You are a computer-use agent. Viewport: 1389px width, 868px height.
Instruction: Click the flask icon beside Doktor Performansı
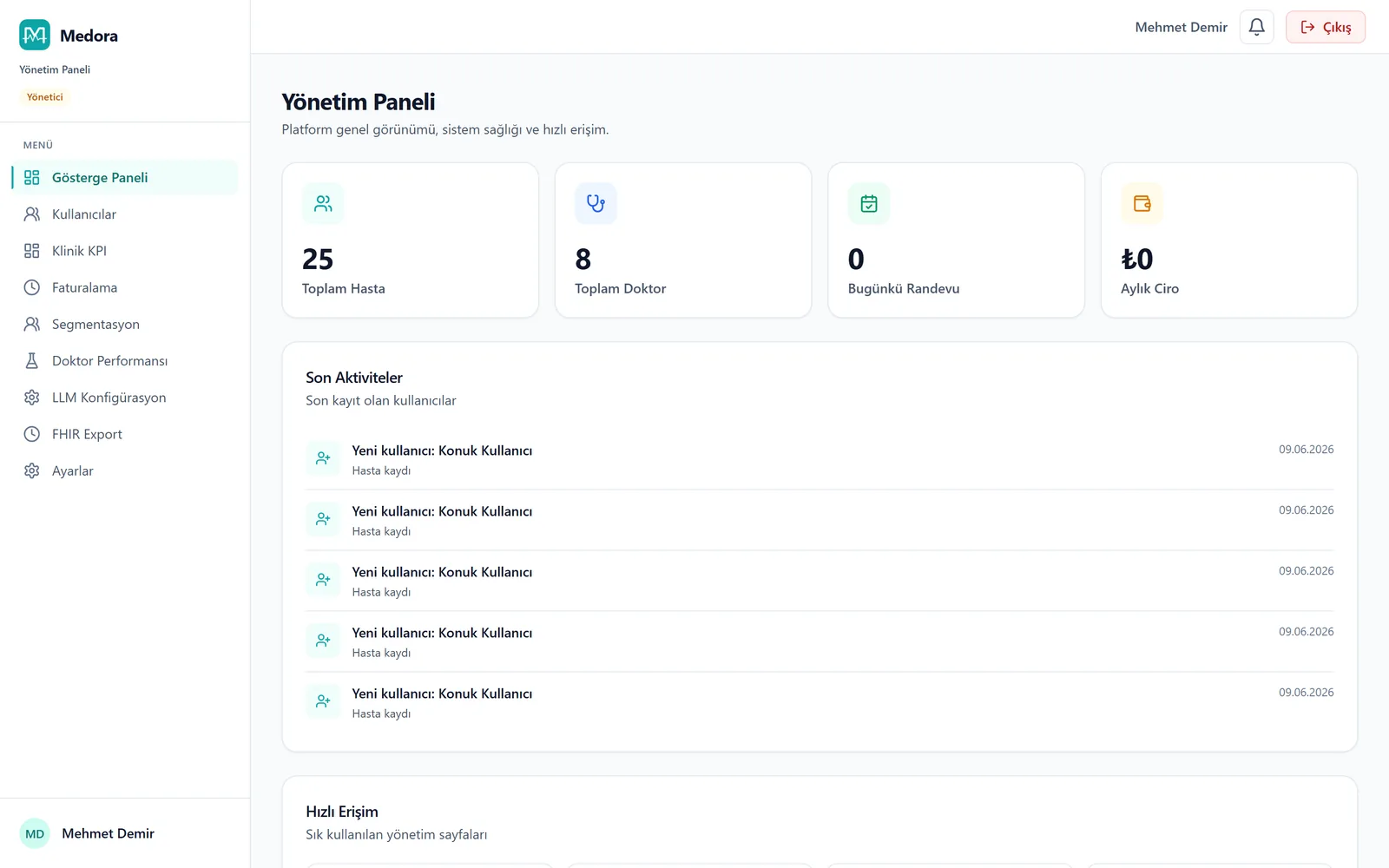click(x=32, y=360)
